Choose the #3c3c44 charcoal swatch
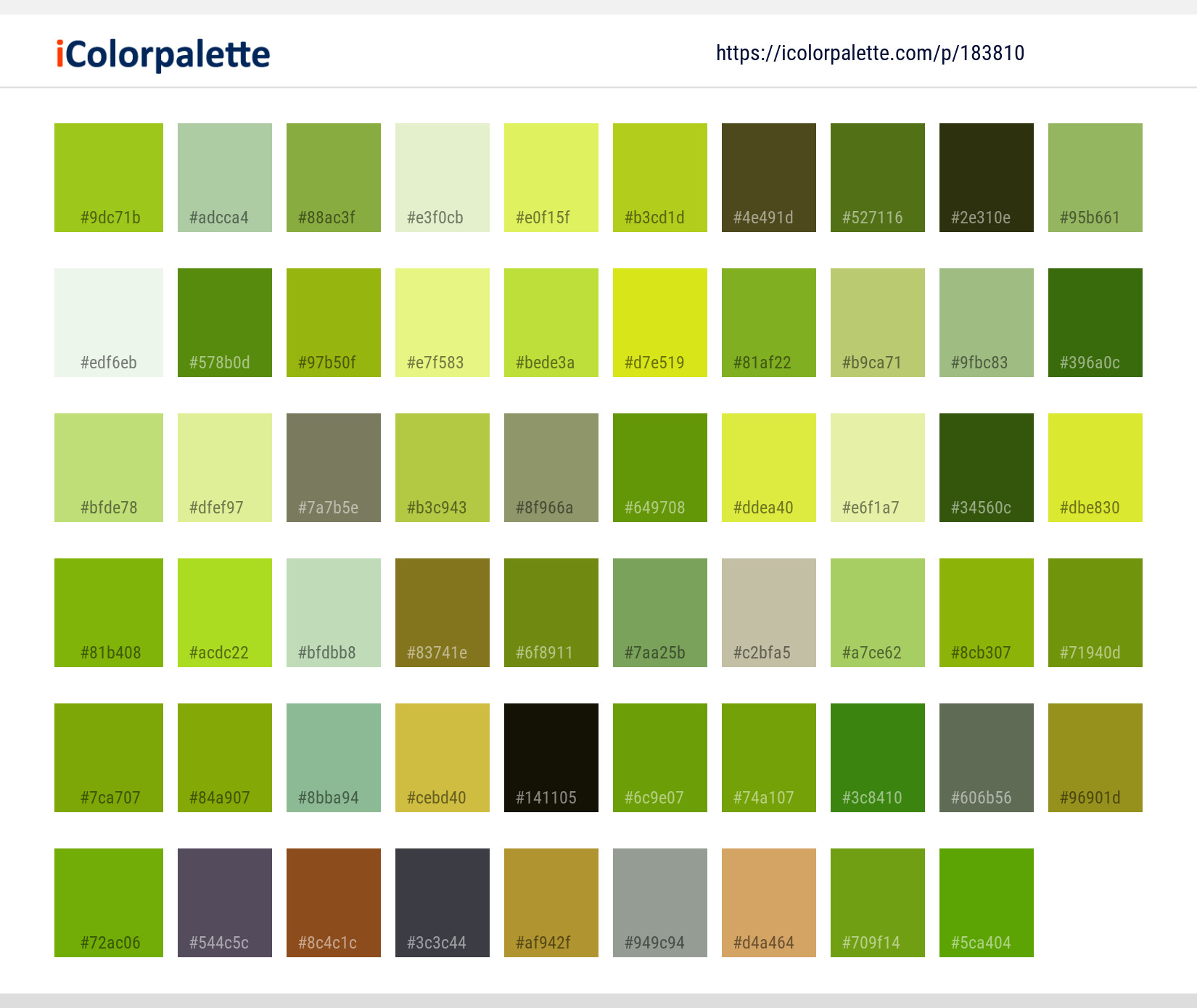The height and width of the screenshot is (1008, 1197). (x=443, y=903)
